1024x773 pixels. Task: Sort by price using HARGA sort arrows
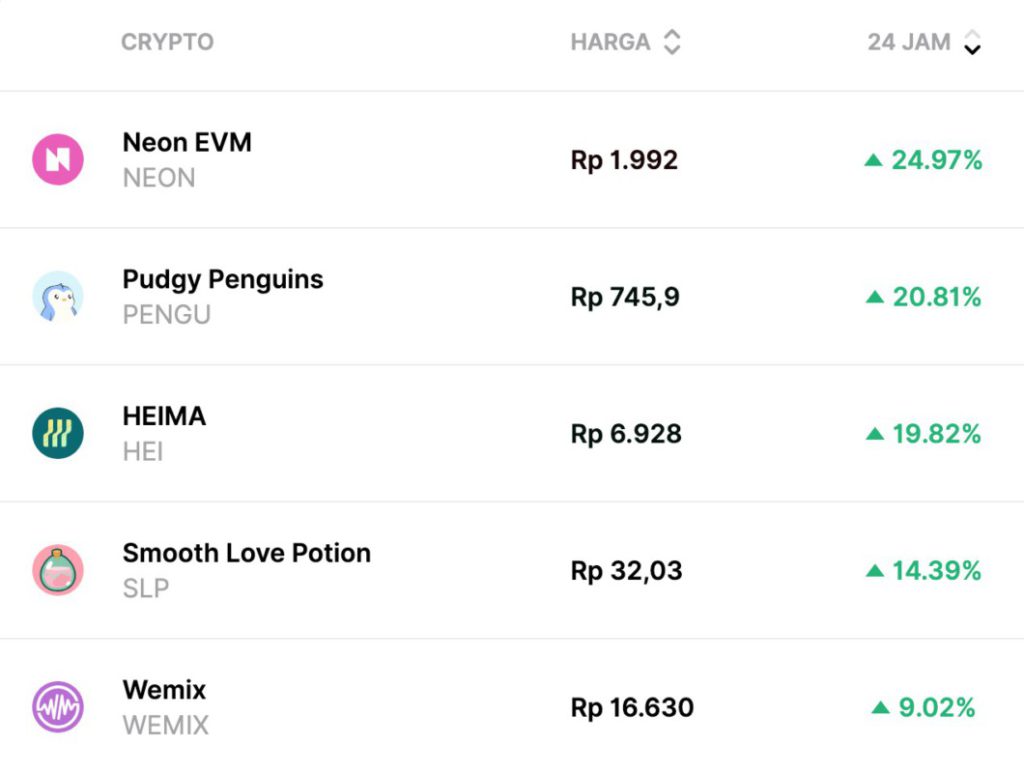[672, 42]
